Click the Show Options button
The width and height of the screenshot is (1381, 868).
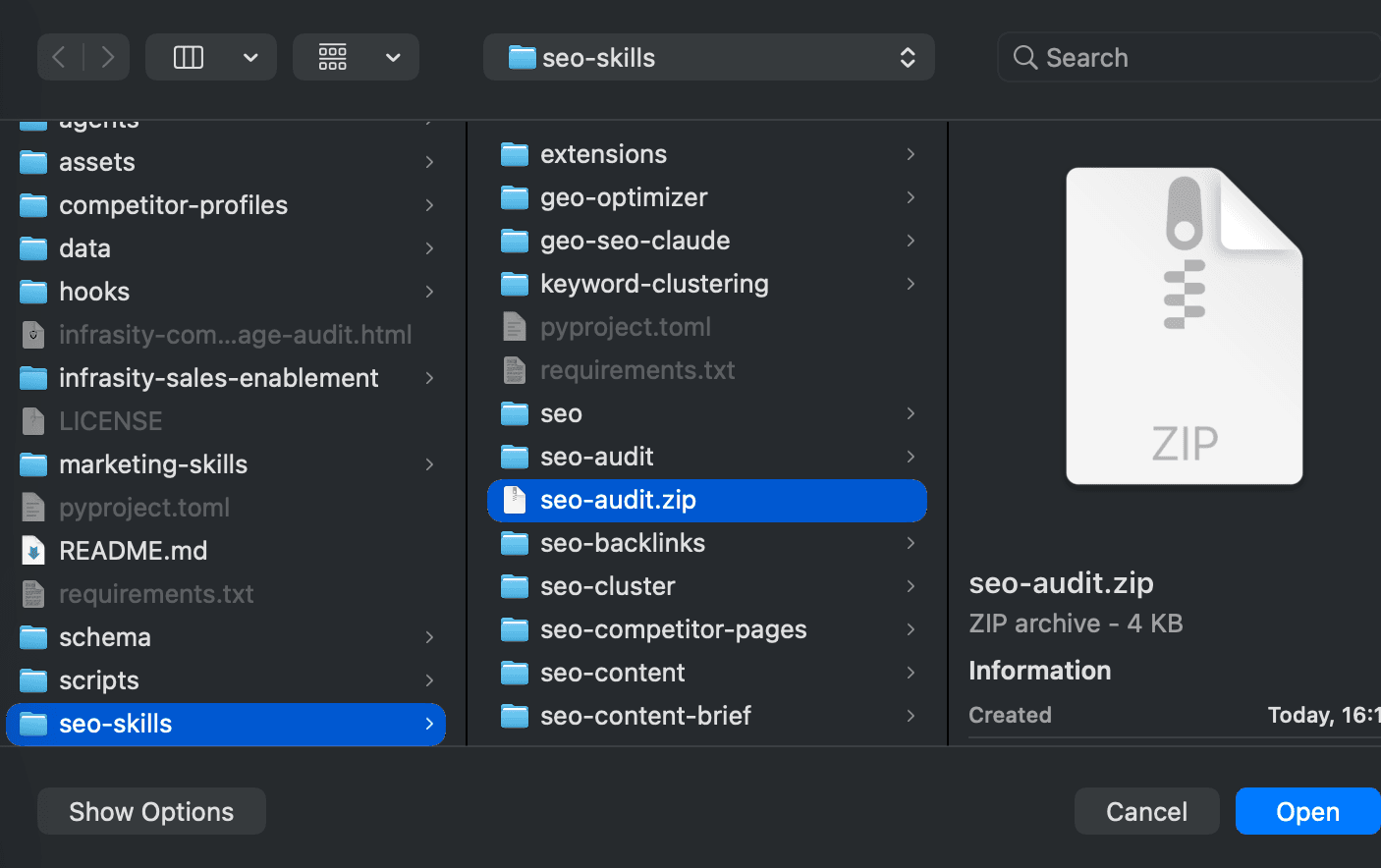click(151, 811)
